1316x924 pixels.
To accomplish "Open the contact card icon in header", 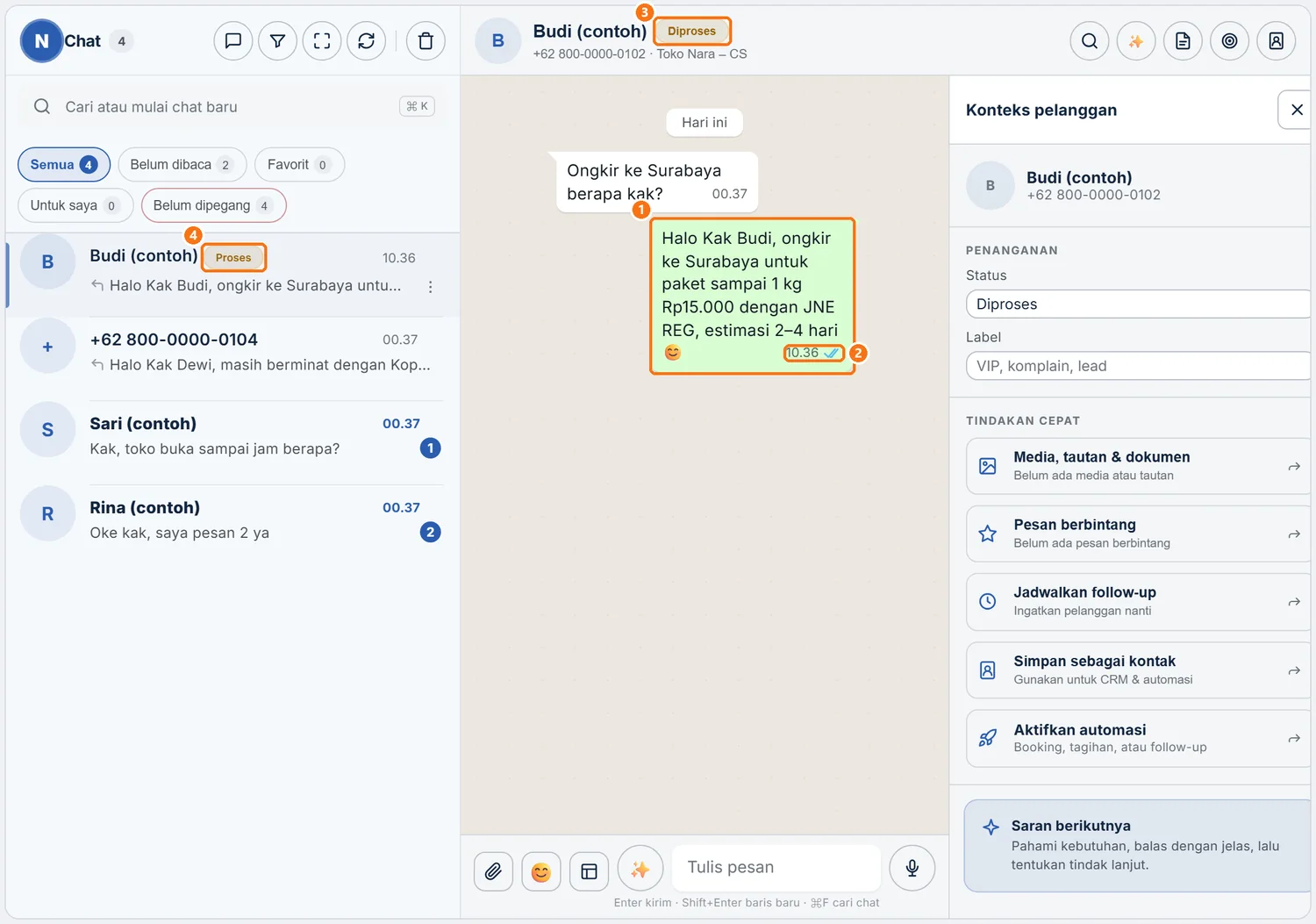I will coord(1277,40).
